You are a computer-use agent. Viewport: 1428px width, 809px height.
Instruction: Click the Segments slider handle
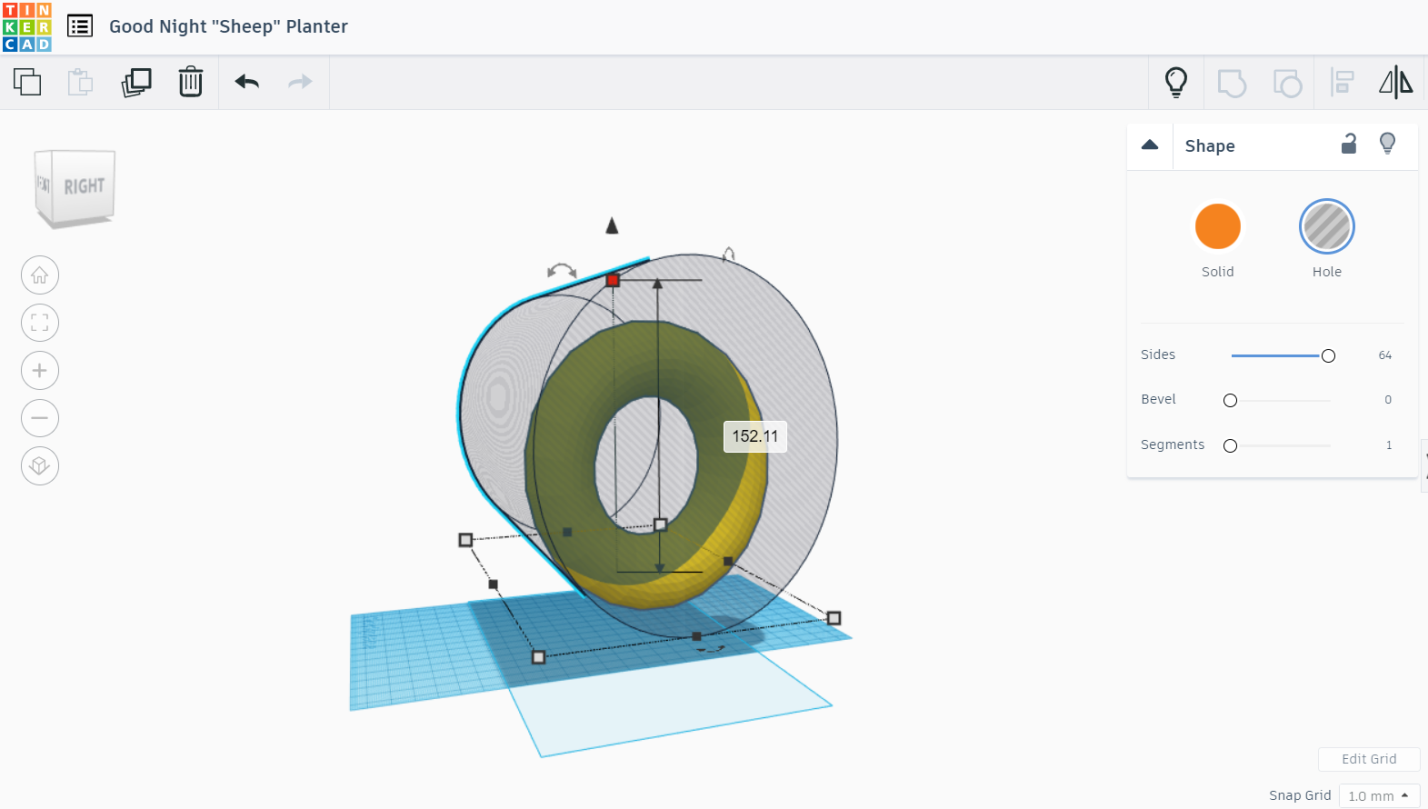click(x=1230, y=446)
